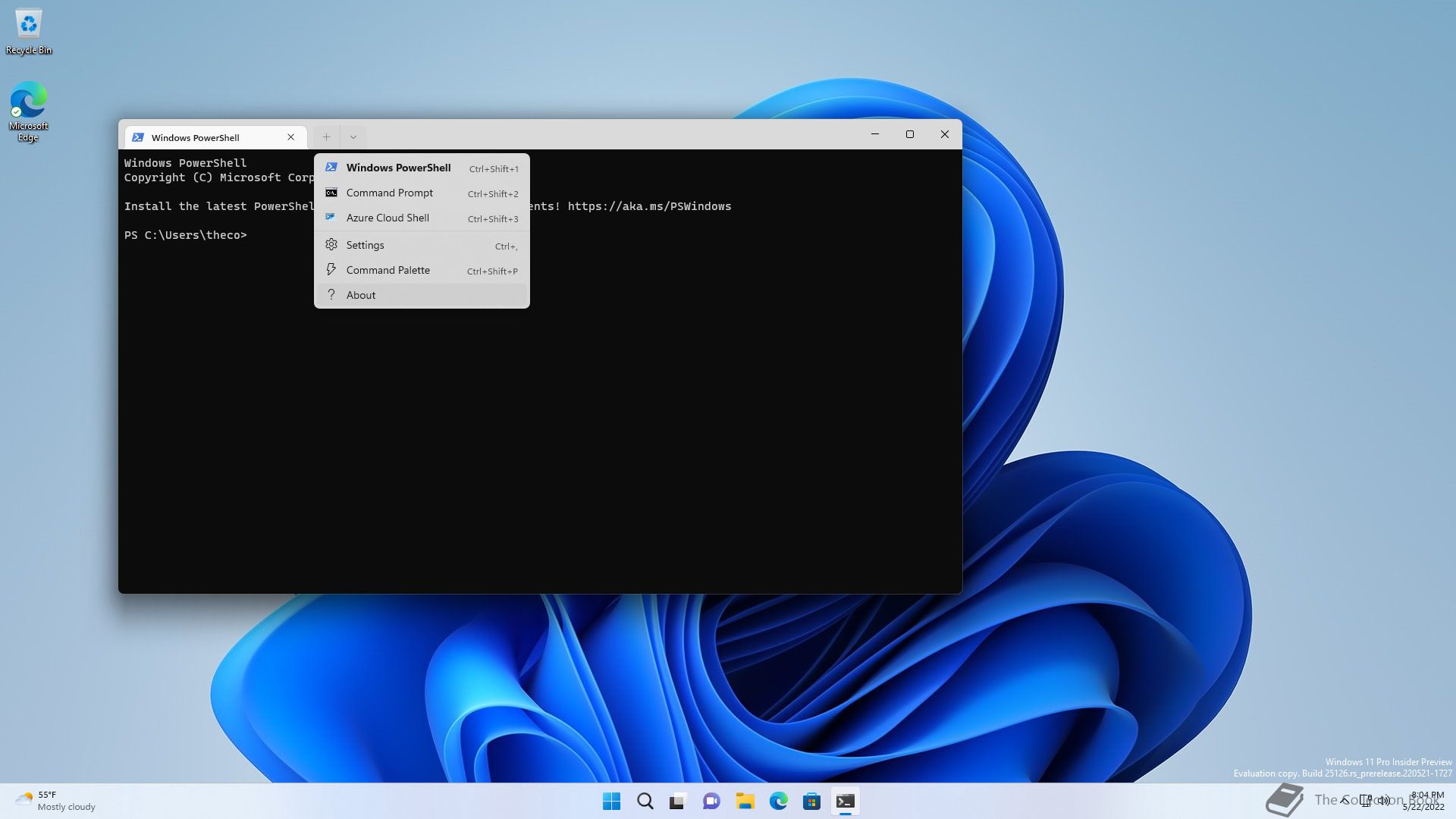
Task: Open Terminal Settings menu entry
Action: (422, 245)
